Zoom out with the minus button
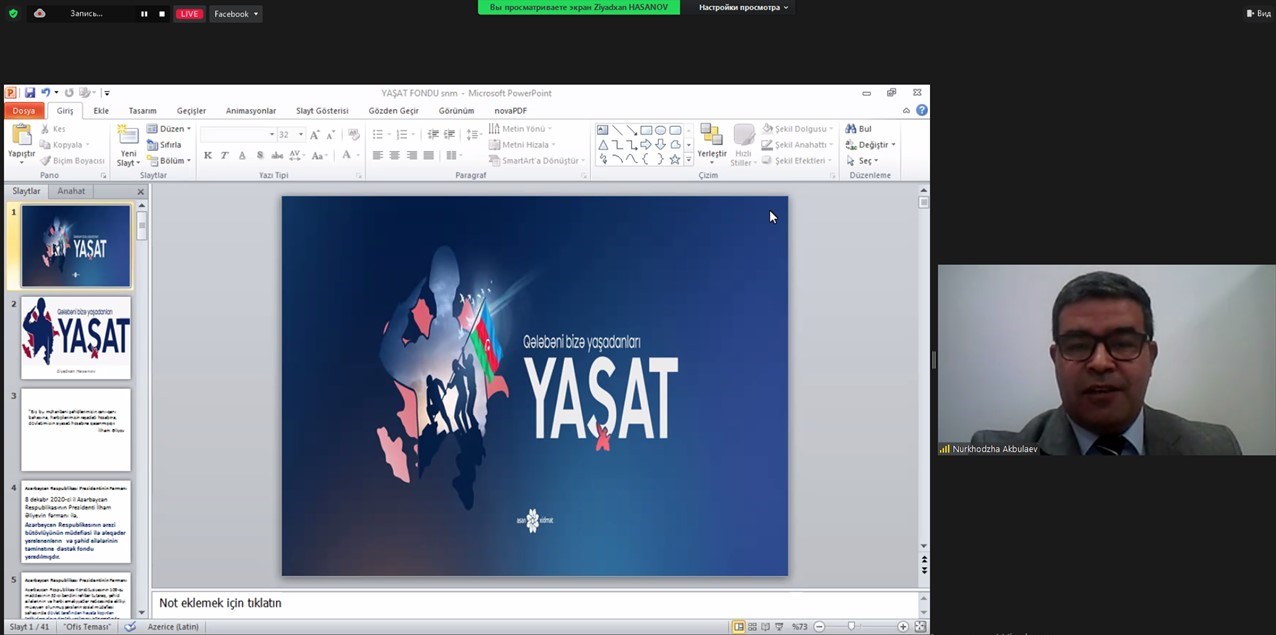This screenshot has width=1276, height=635. click(x=819, y=627)
